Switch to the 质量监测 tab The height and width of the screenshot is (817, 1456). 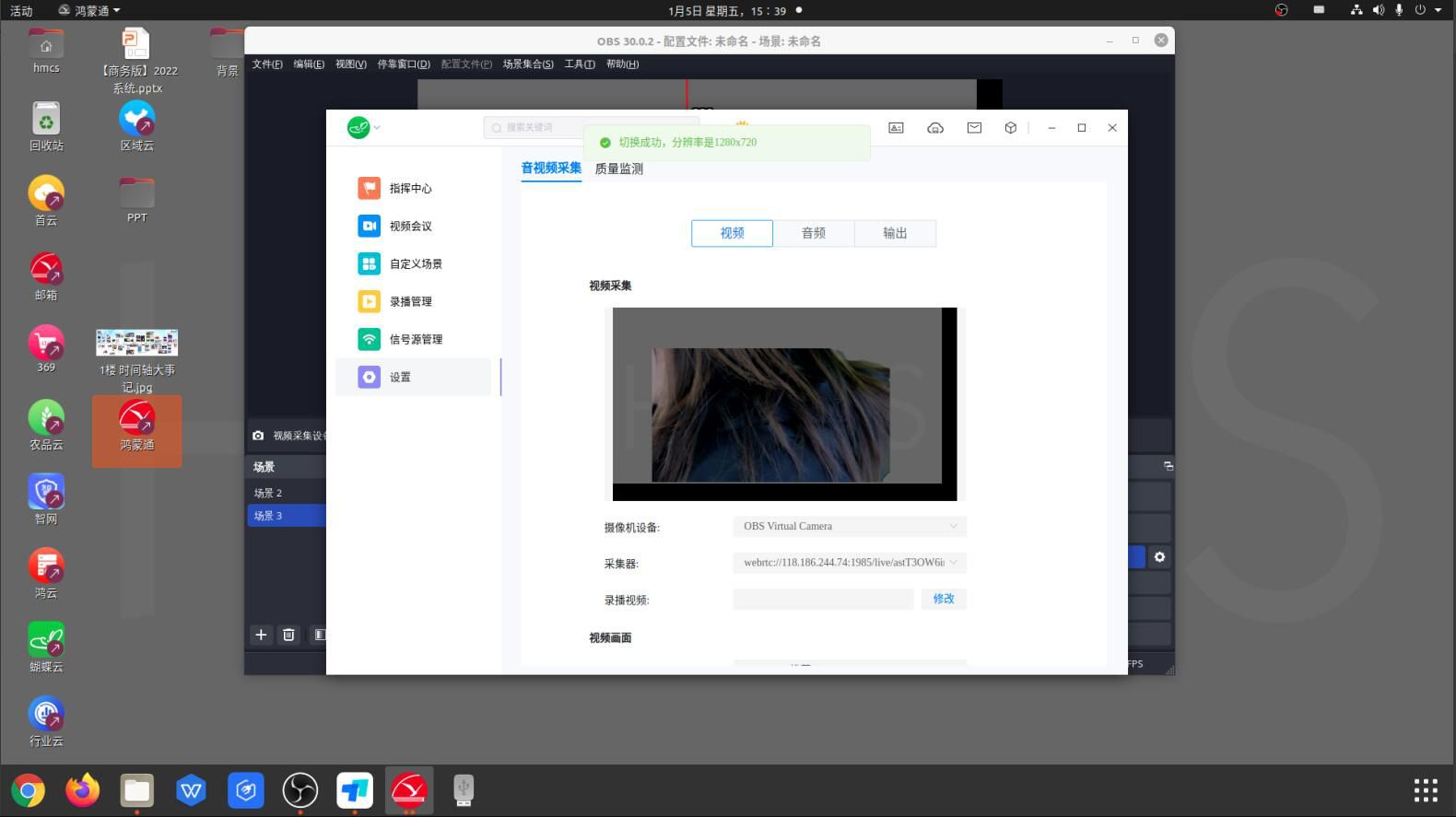[x=619, y=169]
